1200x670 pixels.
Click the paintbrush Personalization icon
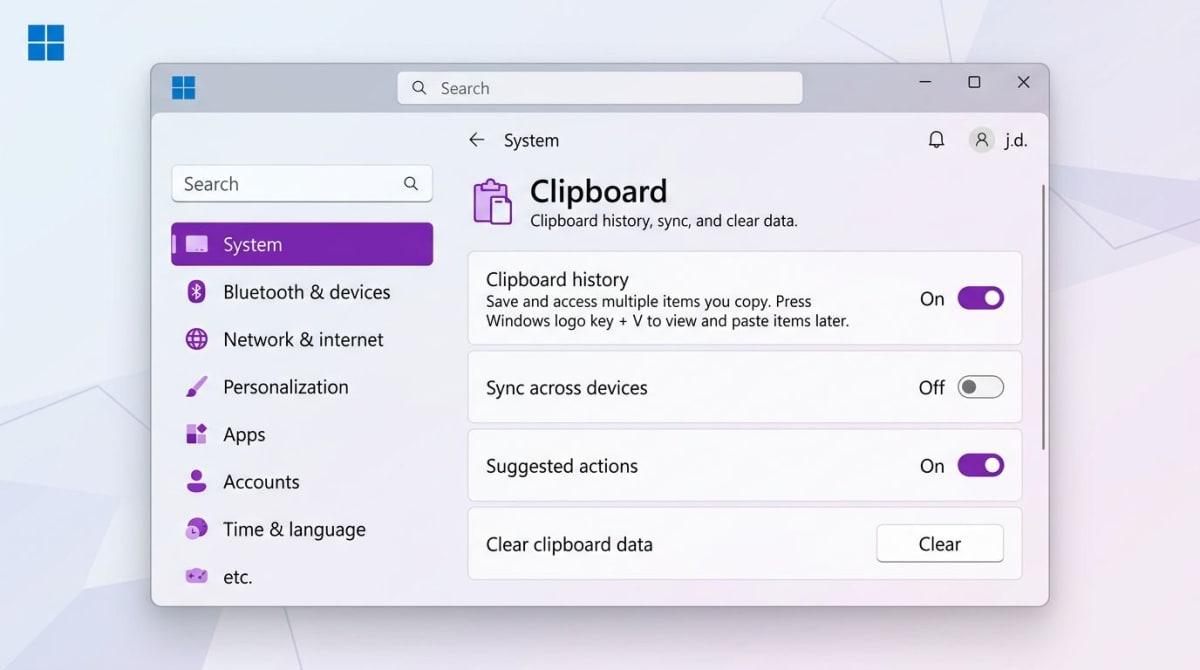(x=197, y=387)
